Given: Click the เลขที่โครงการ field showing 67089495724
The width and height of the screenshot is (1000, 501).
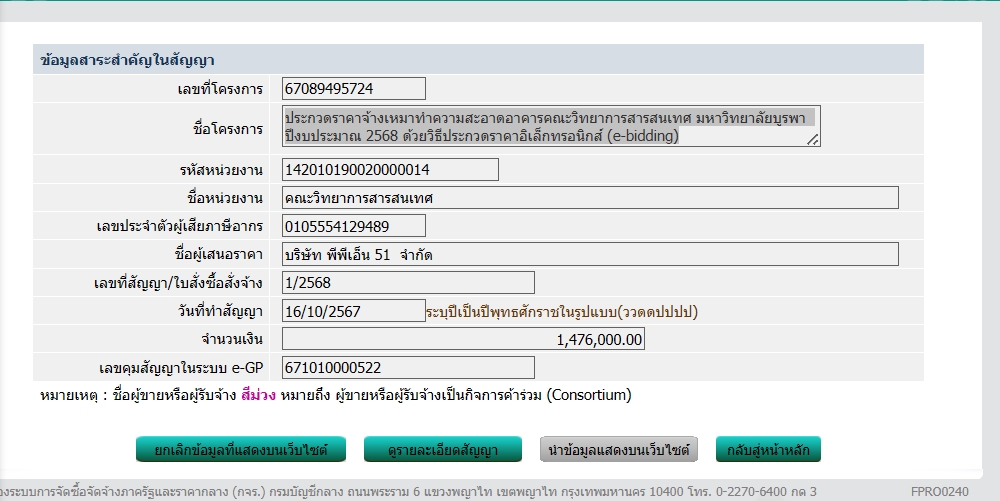Looking at the screenshot, I should (x=354, y=89).
